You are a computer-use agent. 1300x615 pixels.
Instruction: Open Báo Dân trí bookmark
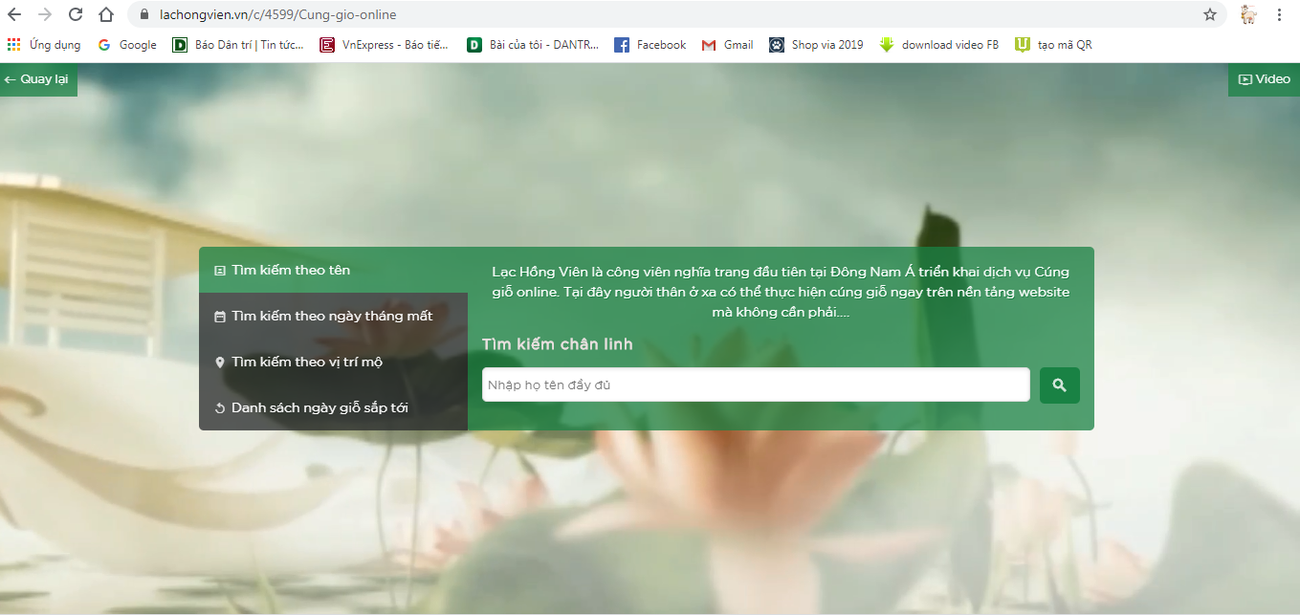click(x=238, y=45)
